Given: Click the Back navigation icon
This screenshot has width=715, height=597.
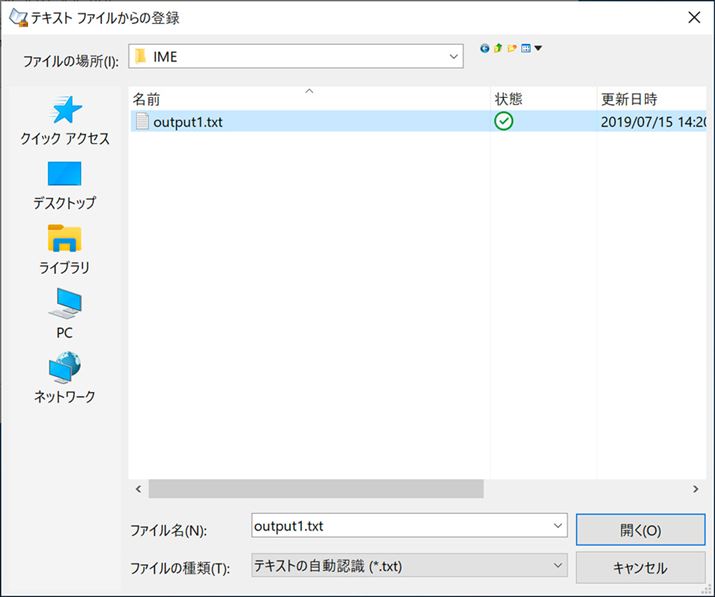Looking at the screenshot, I should click(485, 48).
